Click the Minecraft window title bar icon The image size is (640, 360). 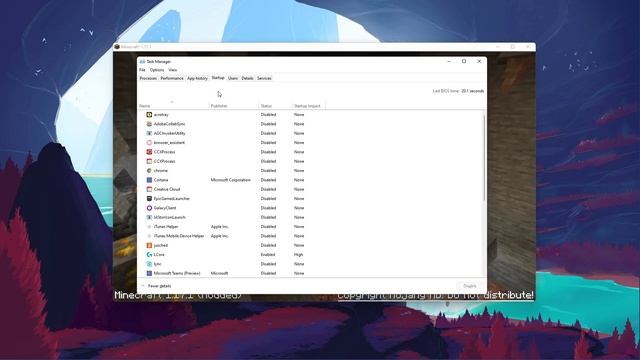(117, 47)
